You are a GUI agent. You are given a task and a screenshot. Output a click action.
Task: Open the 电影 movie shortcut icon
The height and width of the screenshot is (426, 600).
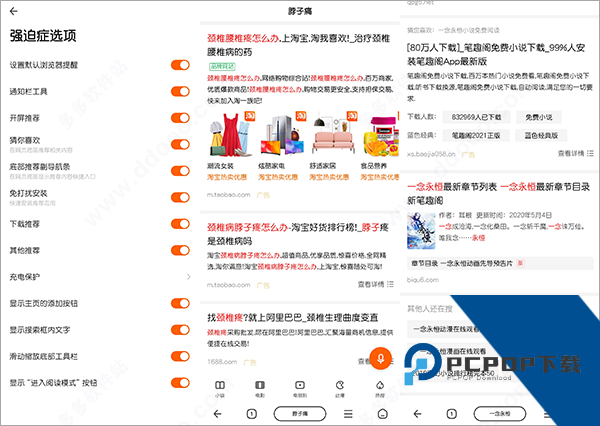pos(260,385)
